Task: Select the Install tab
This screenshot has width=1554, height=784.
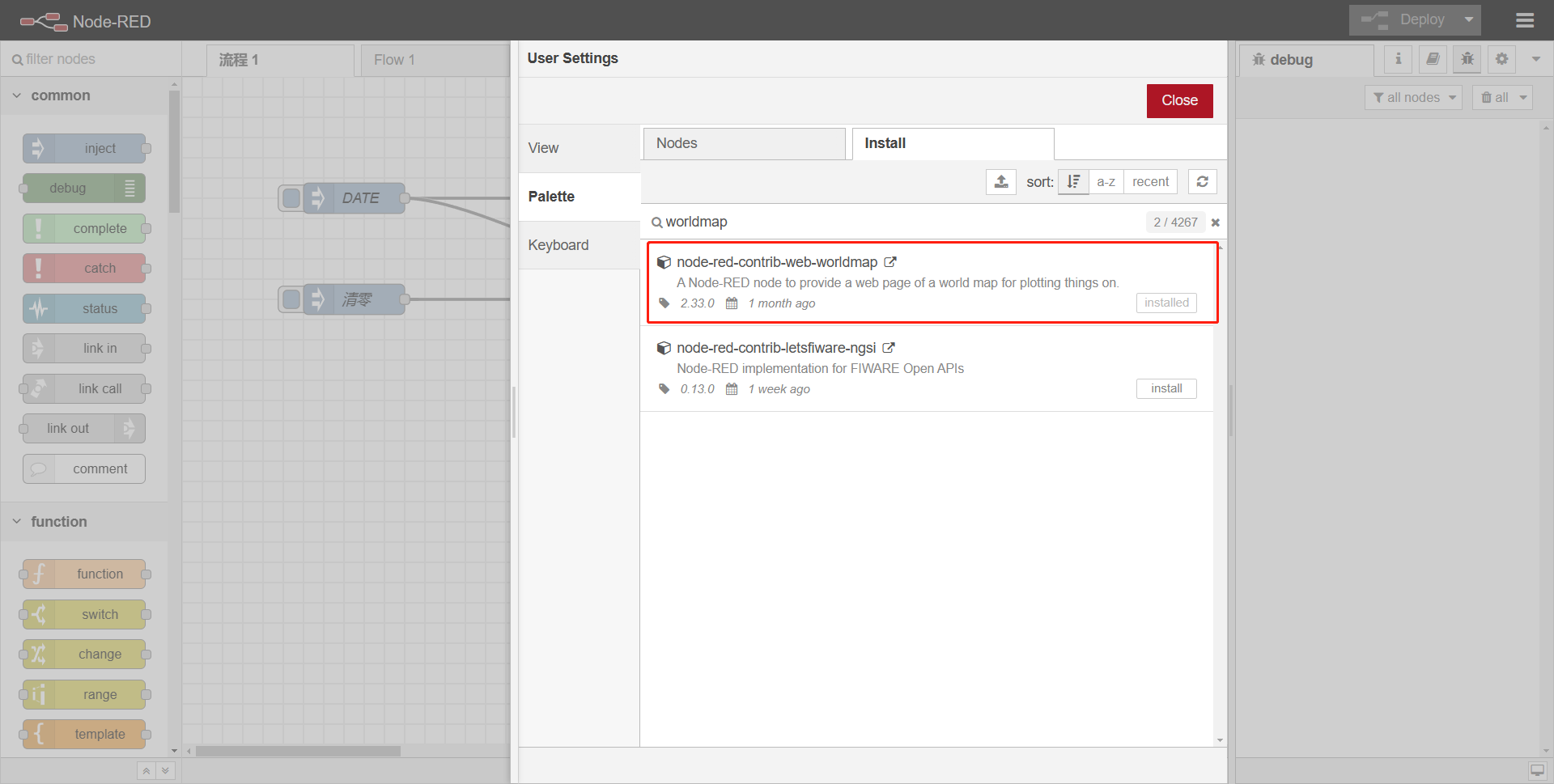Action: pos(953,143)
